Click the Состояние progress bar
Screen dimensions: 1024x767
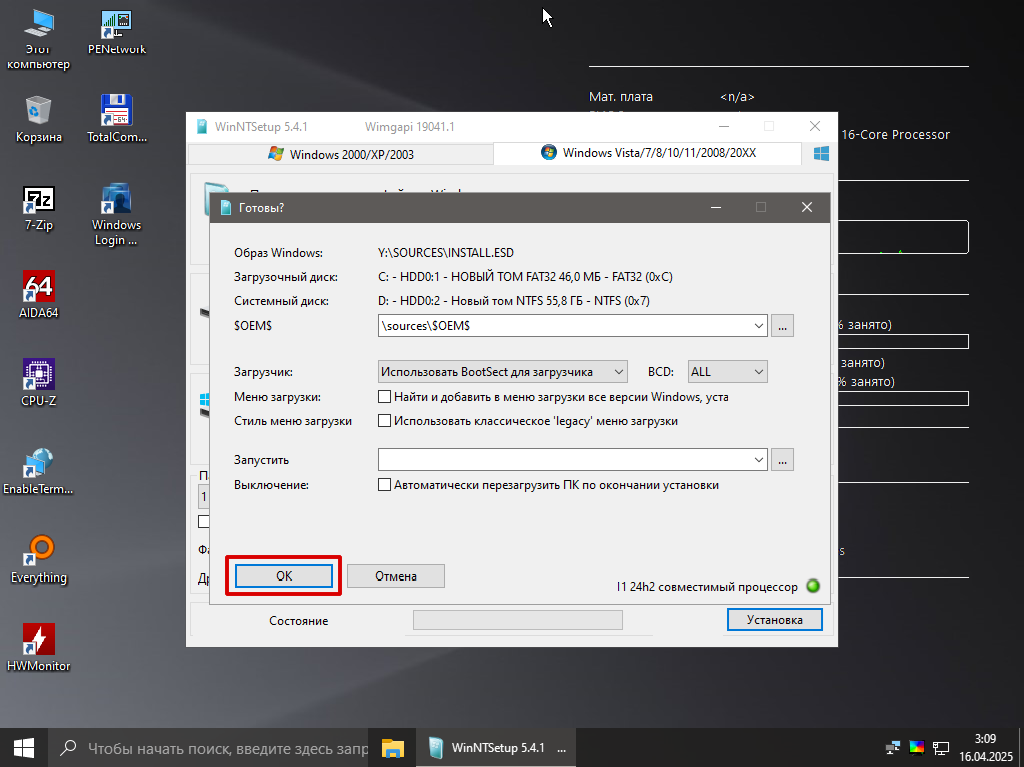pyautogui.click(x=518, y=620)
